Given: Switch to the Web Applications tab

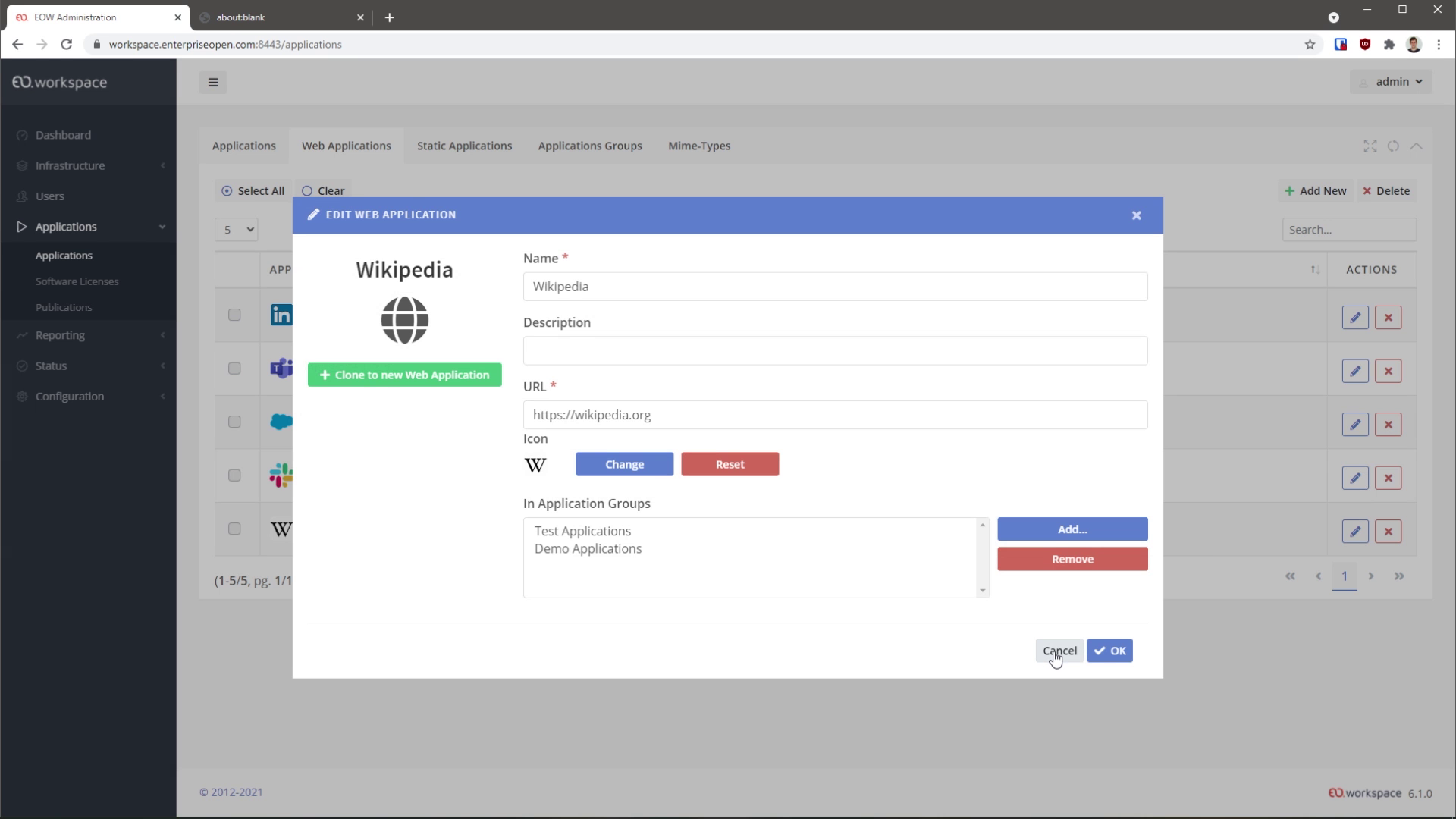Looking at the screenshot, I should coord(347,146).
